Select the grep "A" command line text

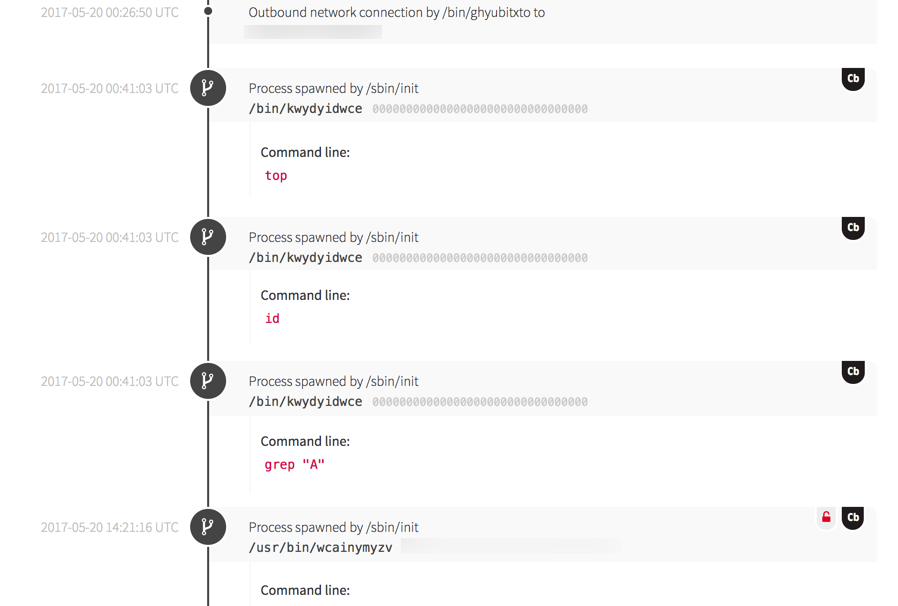[294, 465]
